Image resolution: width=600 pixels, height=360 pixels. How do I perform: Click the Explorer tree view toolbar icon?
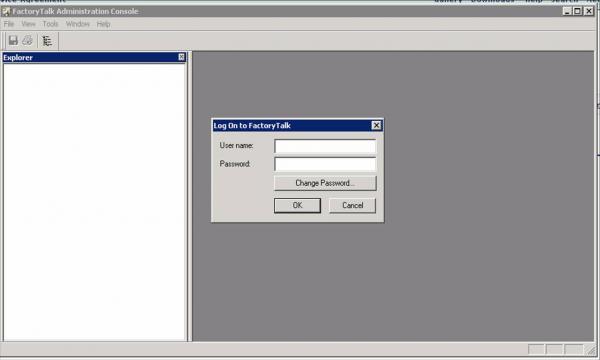(47, 41)
